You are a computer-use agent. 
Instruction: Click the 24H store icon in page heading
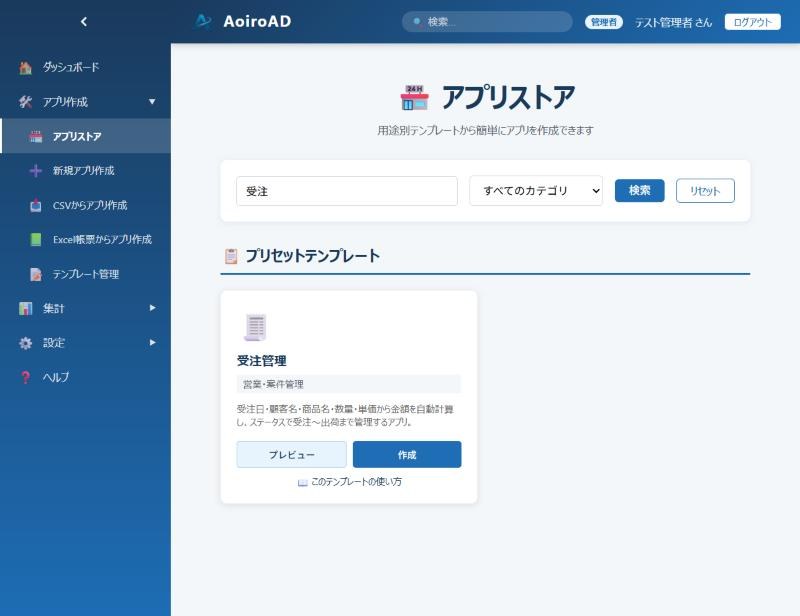414,97
